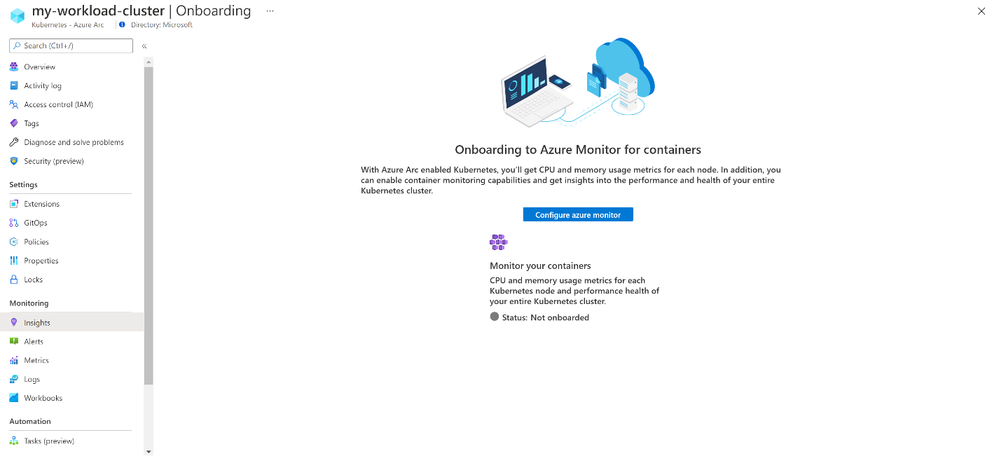The width and height of the screenshot is (999, 463).
Task: Click the Policies icon
Action: tap(14, 242)
